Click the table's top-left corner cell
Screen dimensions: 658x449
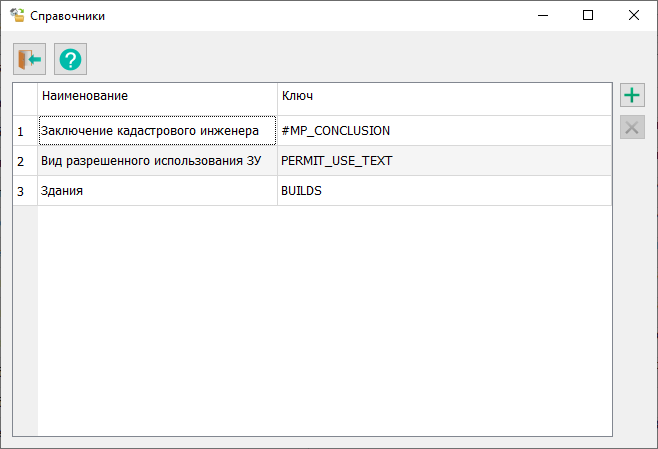(x=24, y=96)
